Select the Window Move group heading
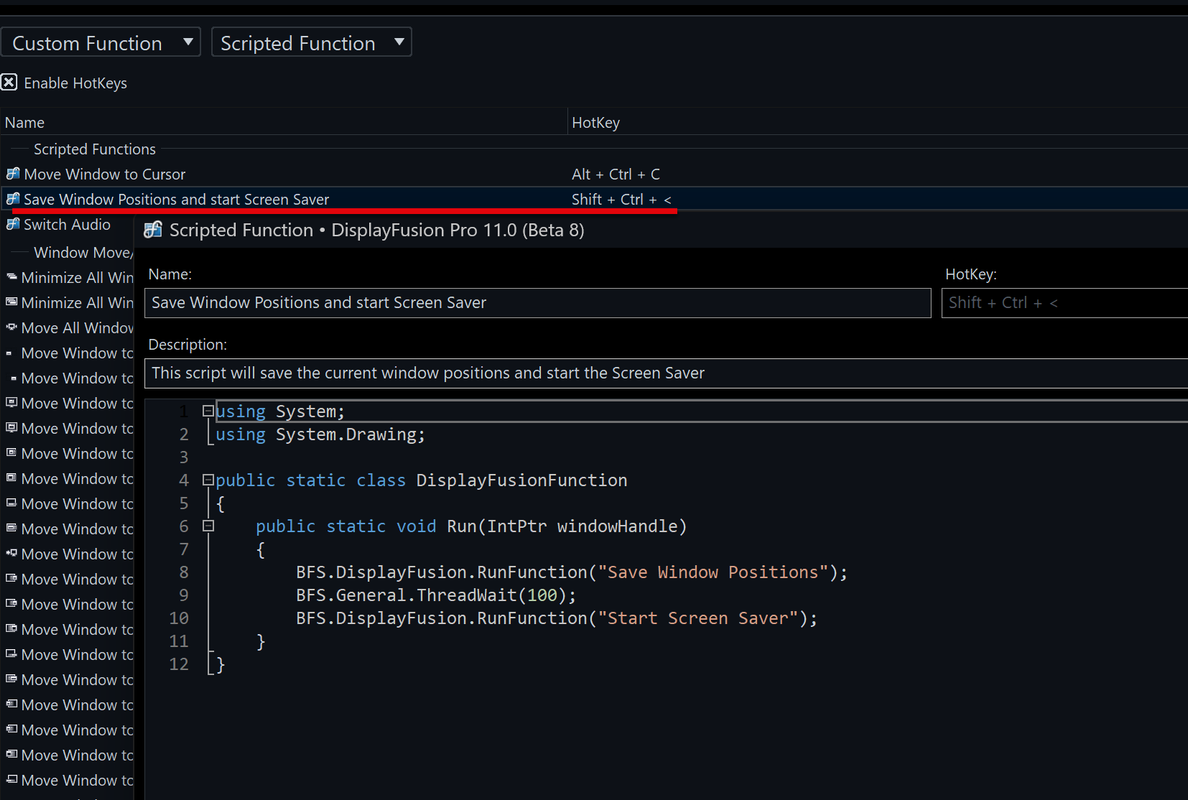Image resolution: width=1188 pixels, height=800 pixels. click(x=83, y=252)
